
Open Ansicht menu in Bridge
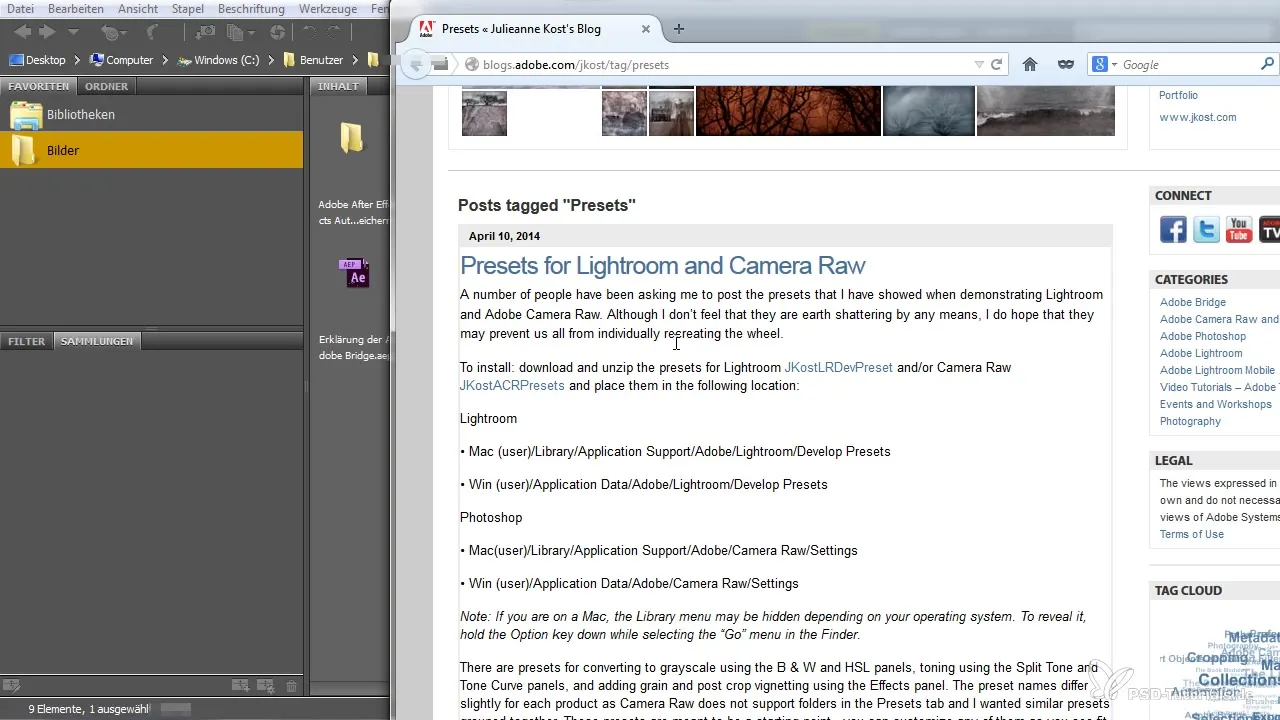pyautogui.click(x=138, y=9)
